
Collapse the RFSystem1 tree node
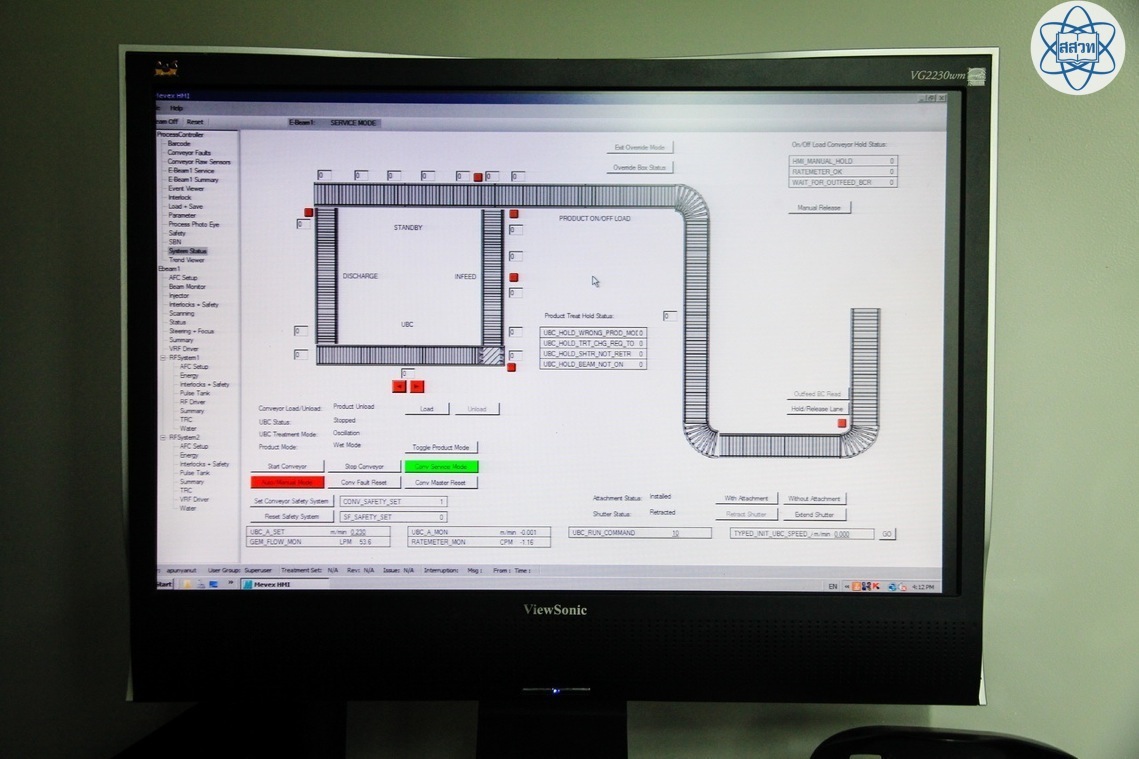tap(163, 357)
